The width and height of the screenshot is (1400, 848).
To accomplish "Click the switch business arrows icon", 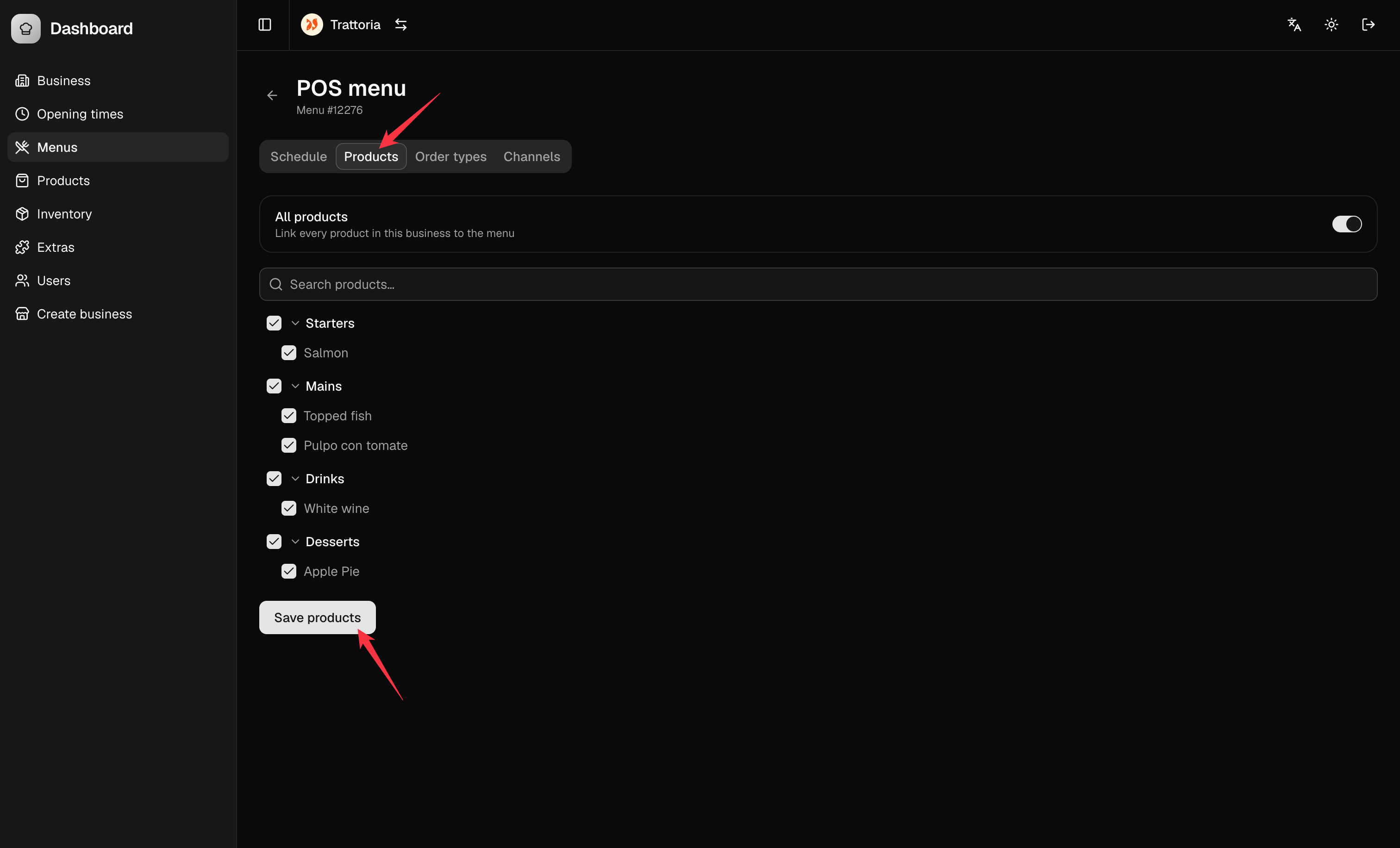I will tap(400, 25).
